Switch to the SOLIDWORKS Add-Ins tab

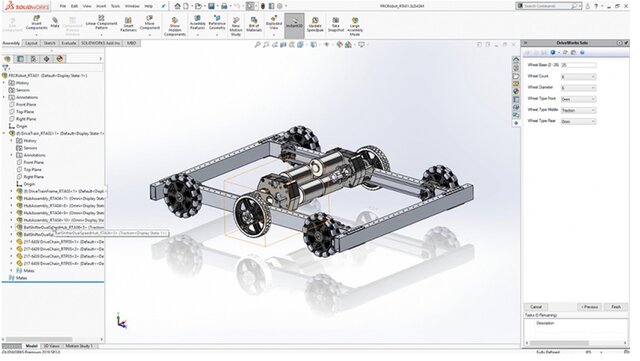(x=100, y=43)
